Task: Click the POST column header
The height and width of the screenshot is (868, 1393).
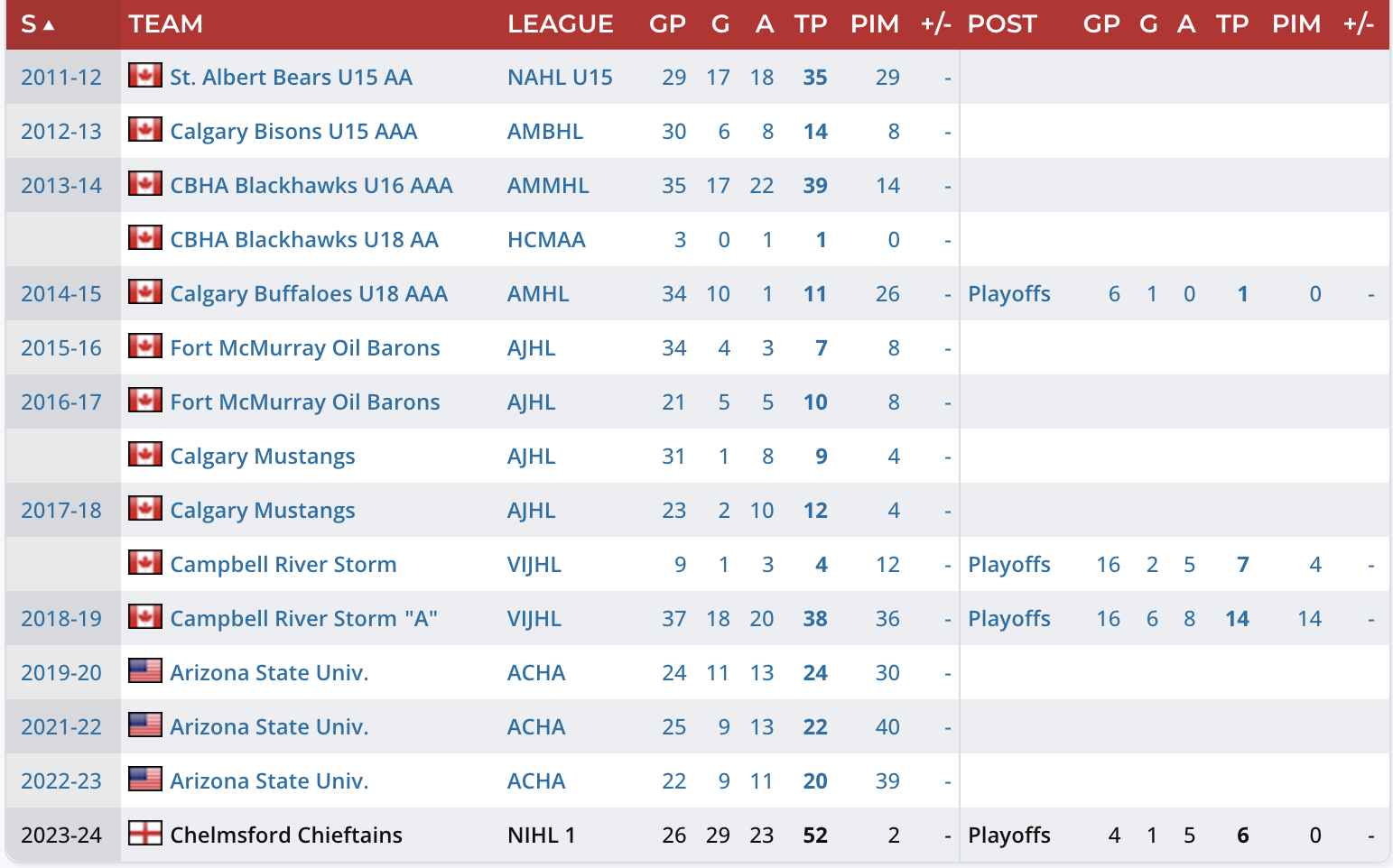Action: click(1002, 24)
